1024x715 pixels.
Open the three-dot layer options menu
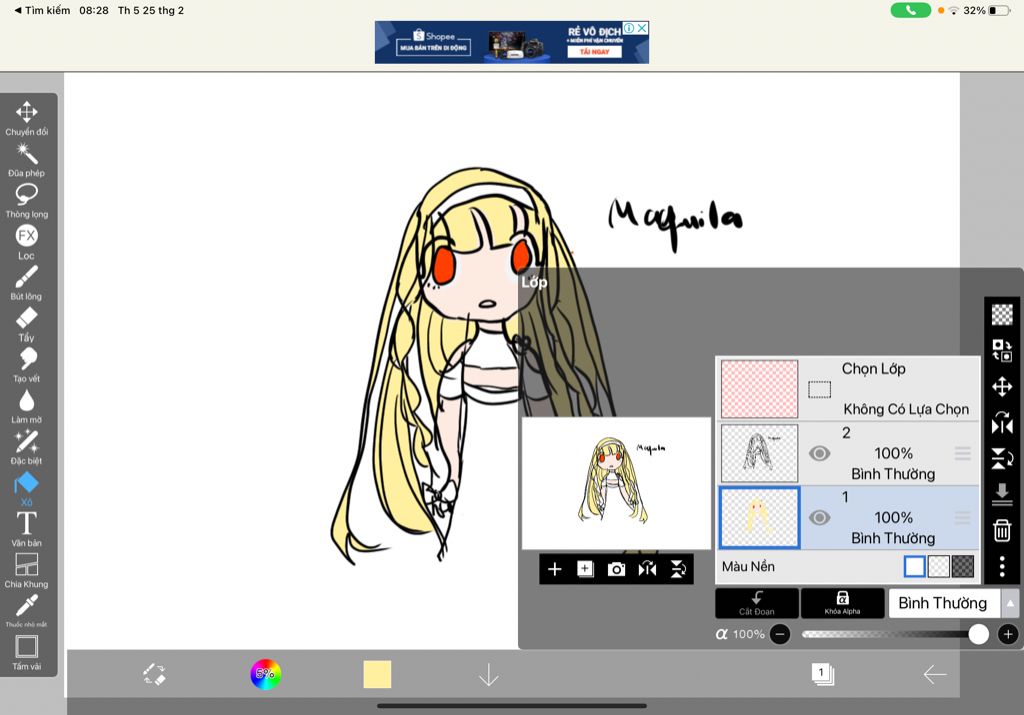click(1002, 566)
